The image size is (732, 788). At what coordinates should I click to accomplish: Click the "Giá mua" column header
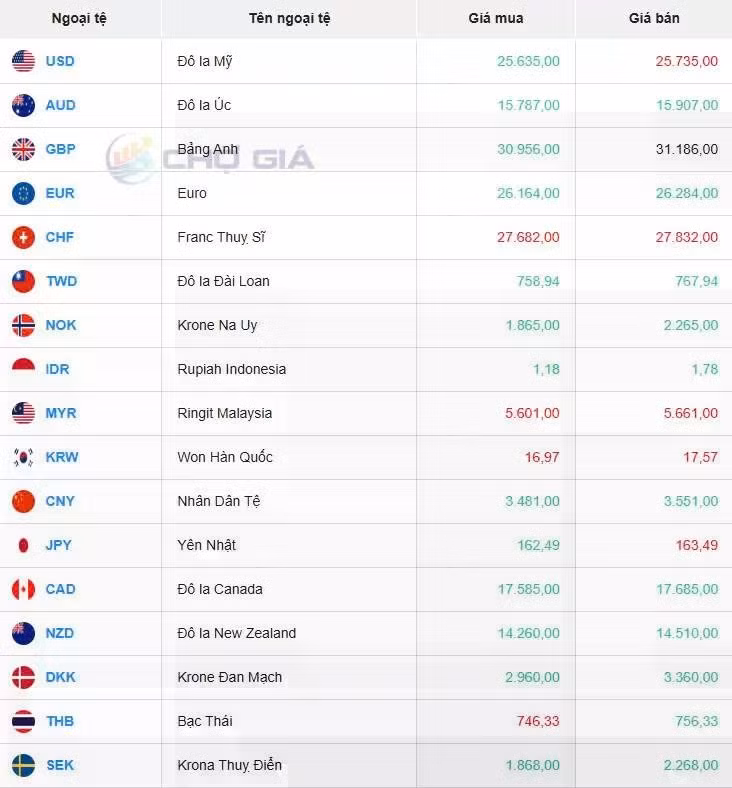click(x=495, y=18)
